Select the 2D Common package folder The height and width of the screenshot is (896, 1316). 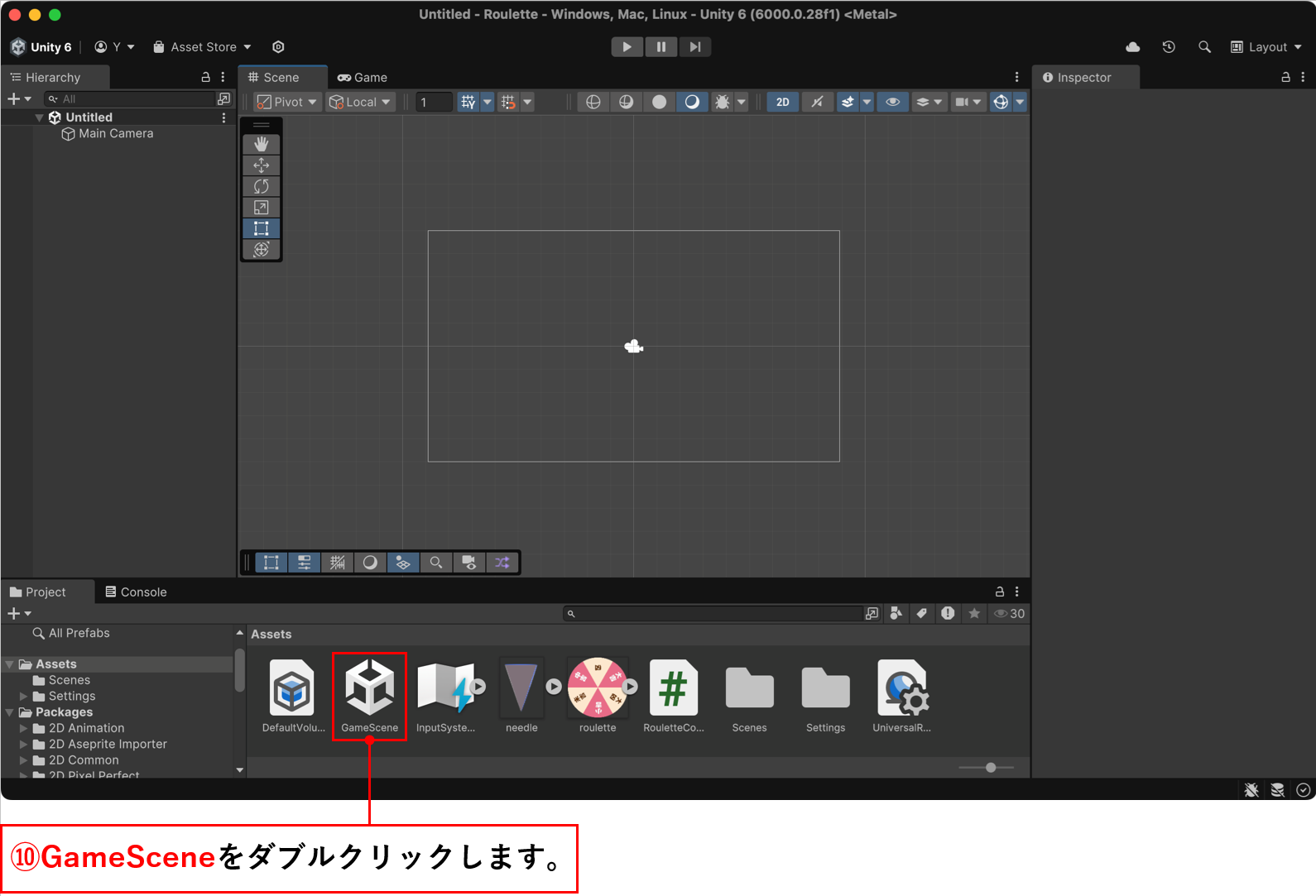[x=84, y=760]
